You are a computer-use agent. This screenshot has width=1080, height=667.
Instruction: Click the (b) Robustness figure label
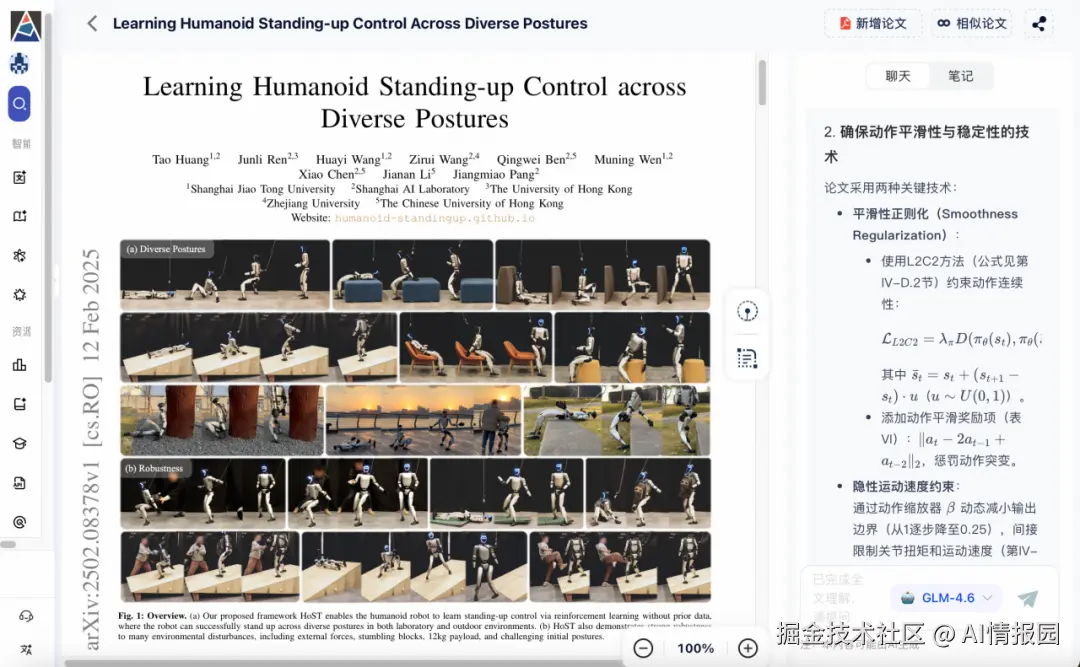[154, 468]
